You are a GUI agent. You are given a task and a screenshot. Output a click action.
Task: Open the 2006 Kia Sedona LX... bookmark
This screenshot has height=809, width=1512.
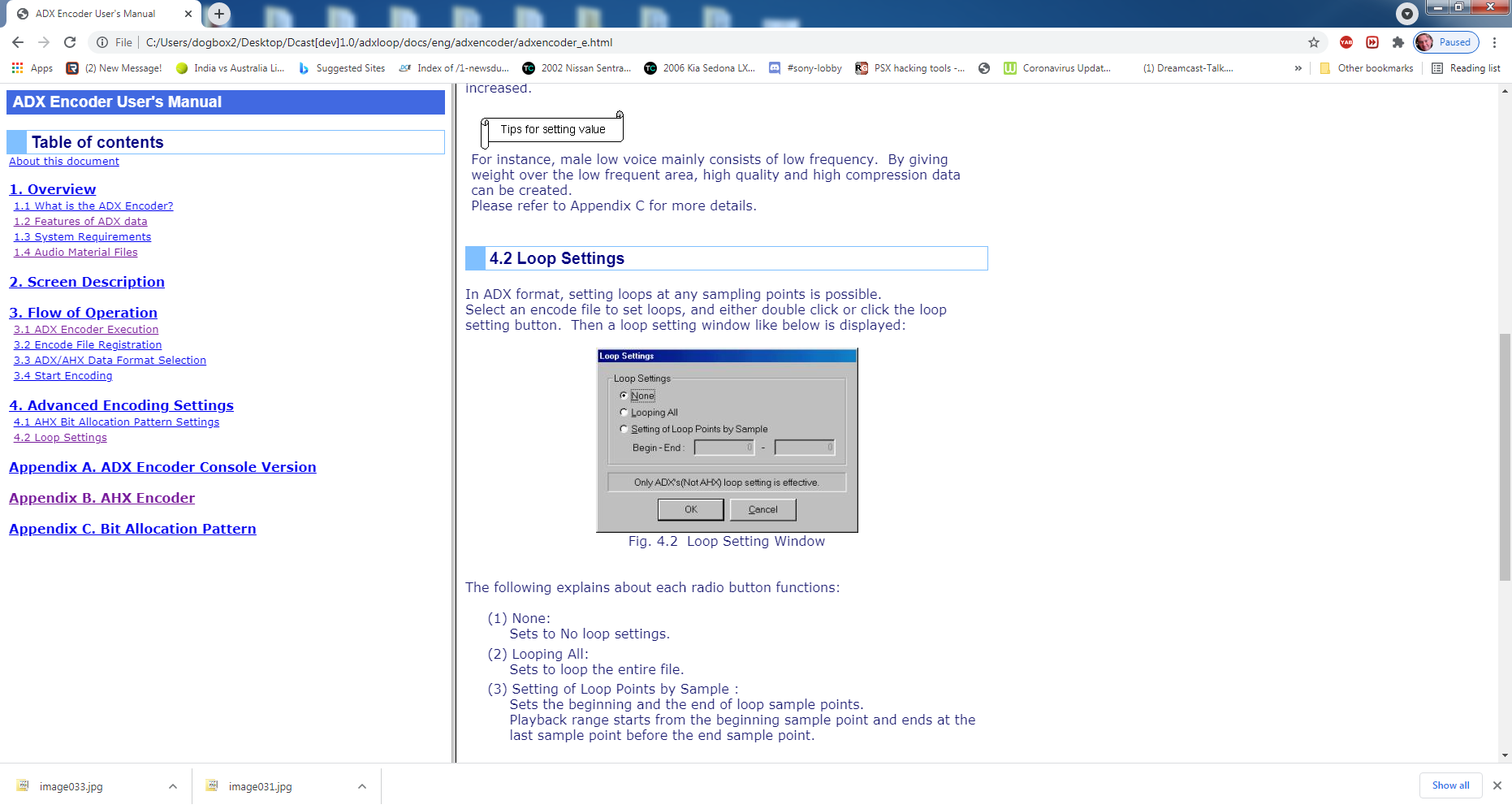click(699, 68)
